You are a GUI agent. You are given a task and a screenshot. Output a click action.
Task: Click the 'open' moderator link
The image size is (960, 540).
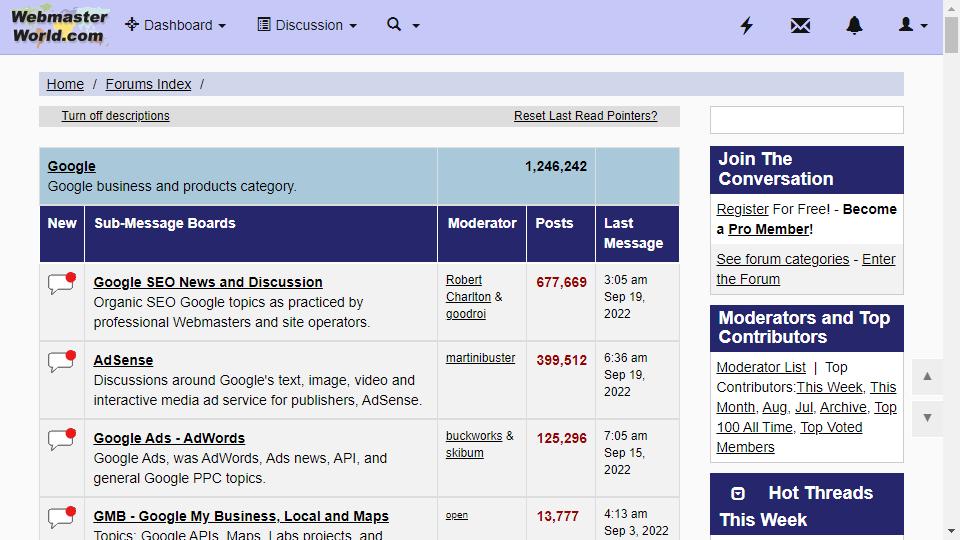(456, 516)
